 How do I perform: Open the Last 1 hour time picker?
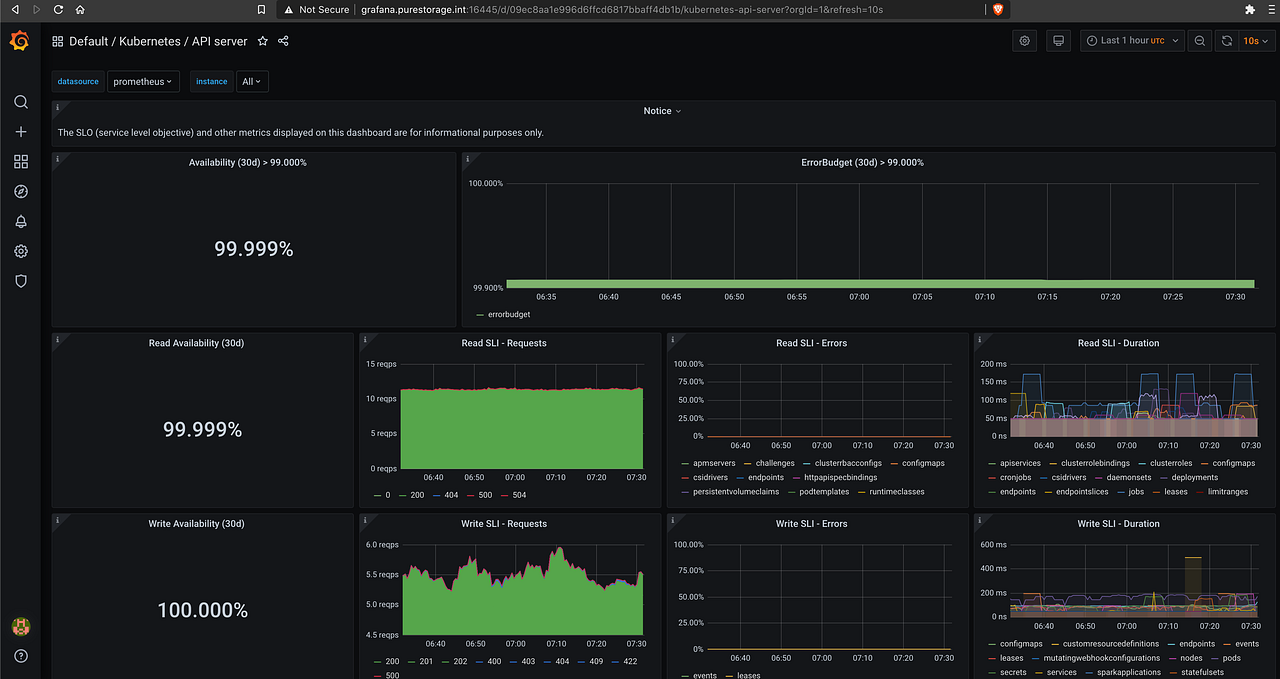click(x=1130, y=40)
